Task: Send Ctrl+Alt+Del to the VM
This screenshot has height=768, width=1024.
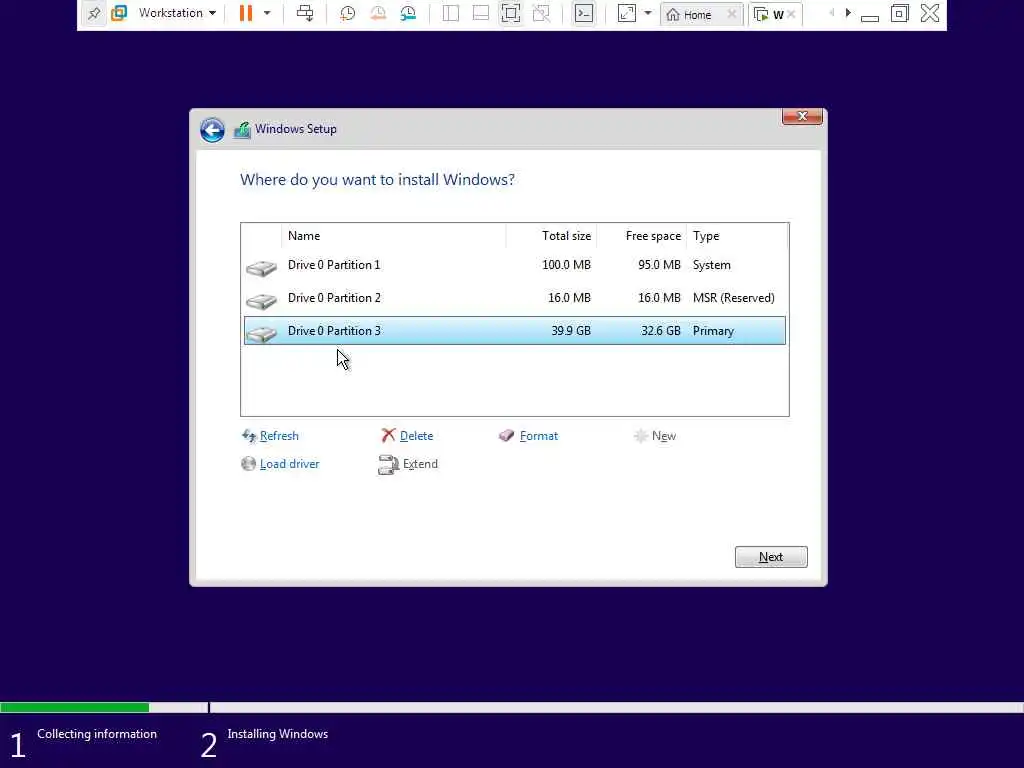Action: tap(305, 13)
